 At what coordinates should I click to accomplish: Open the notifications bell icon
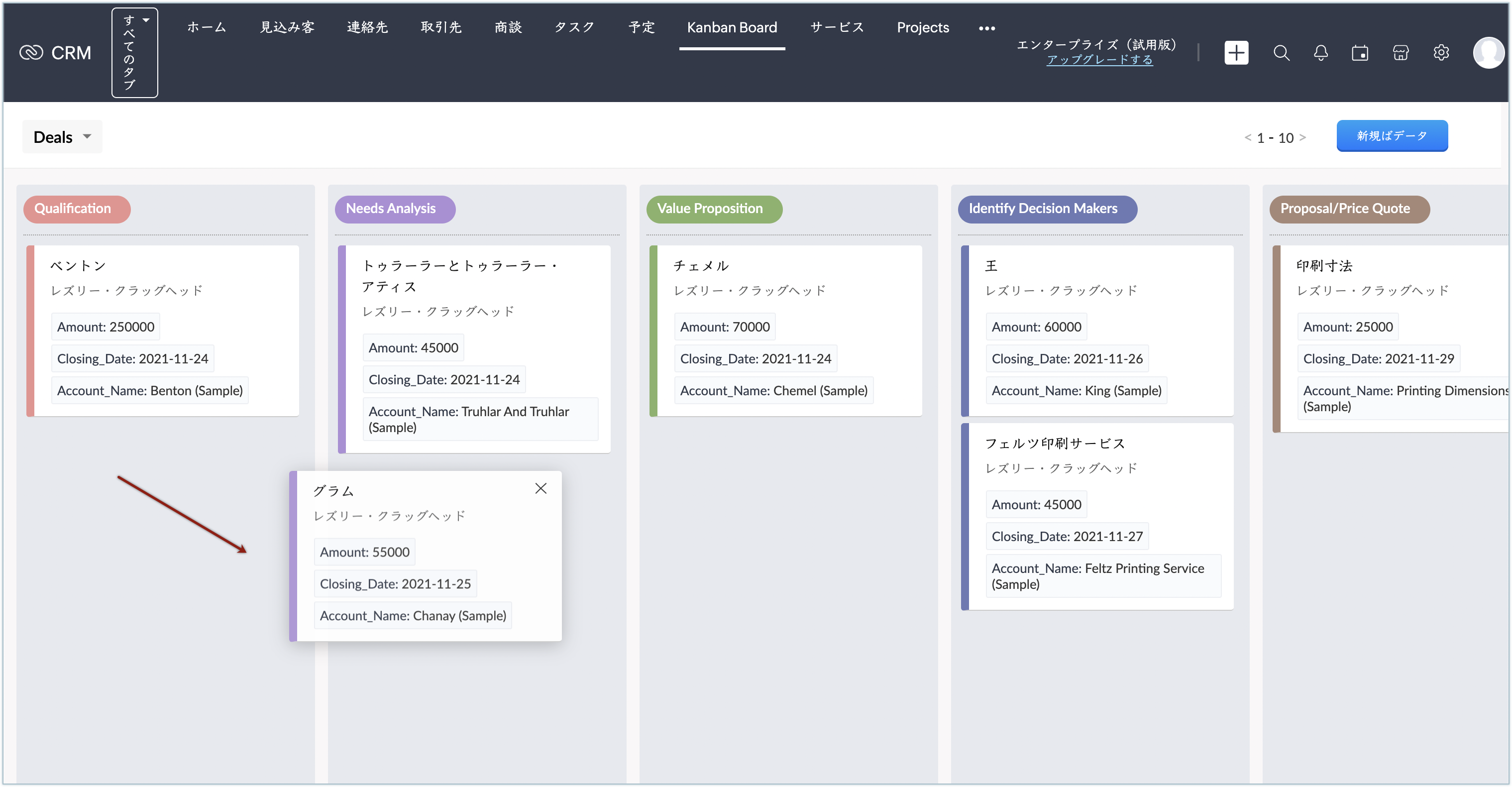point(1321,53)
